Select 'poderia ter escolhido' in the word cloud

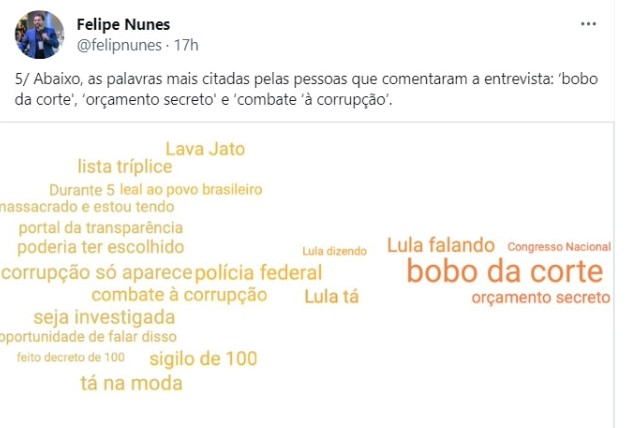pos(101,247)
